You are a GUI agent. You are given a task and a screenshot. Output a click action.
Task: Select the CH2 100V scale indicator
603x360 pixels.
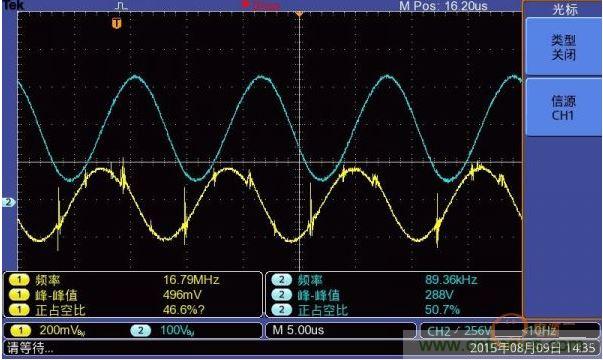pyautogui.click(x=163, y=330)
